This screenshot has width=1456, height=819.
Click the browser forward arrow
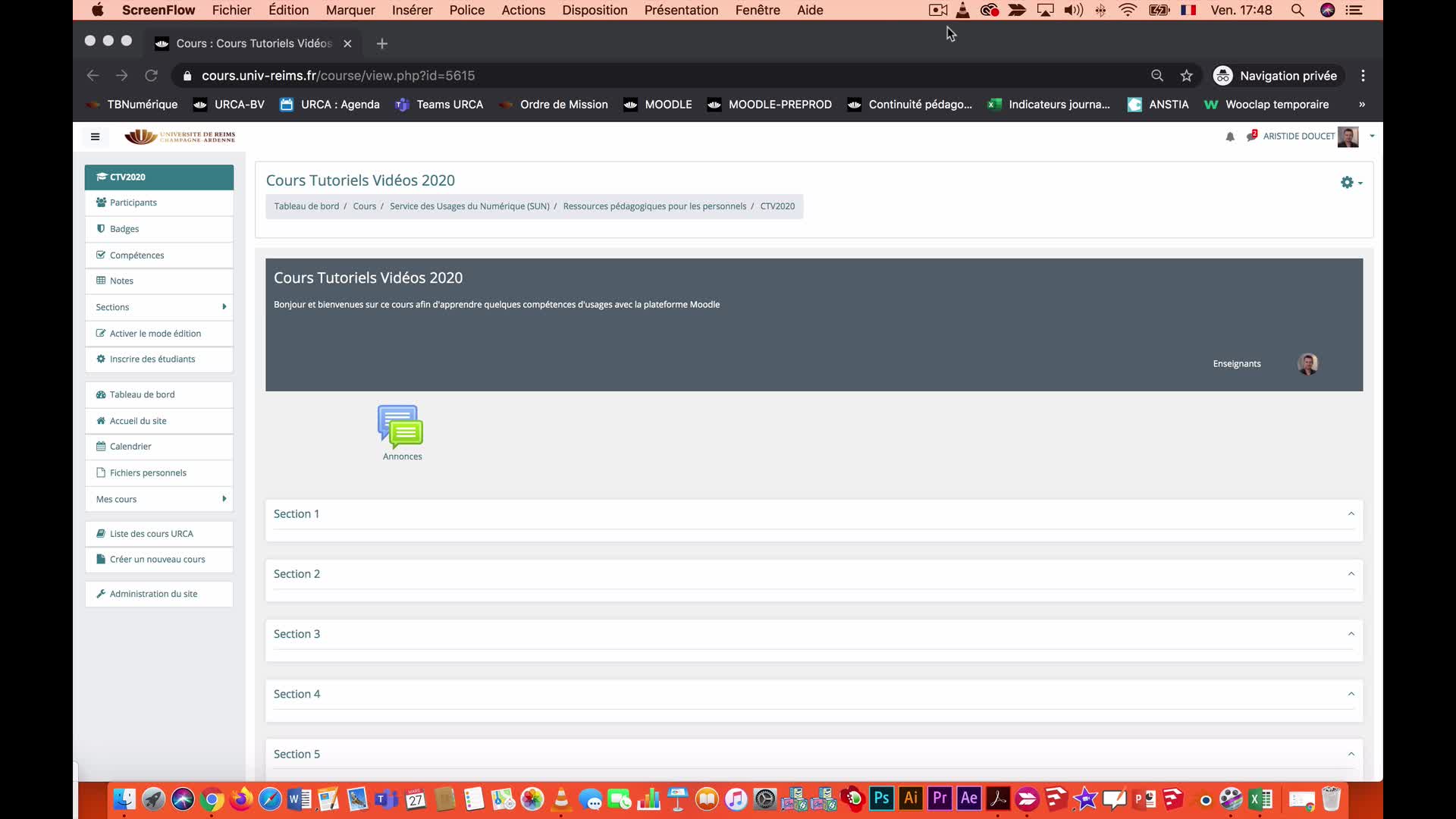[122, 76]
